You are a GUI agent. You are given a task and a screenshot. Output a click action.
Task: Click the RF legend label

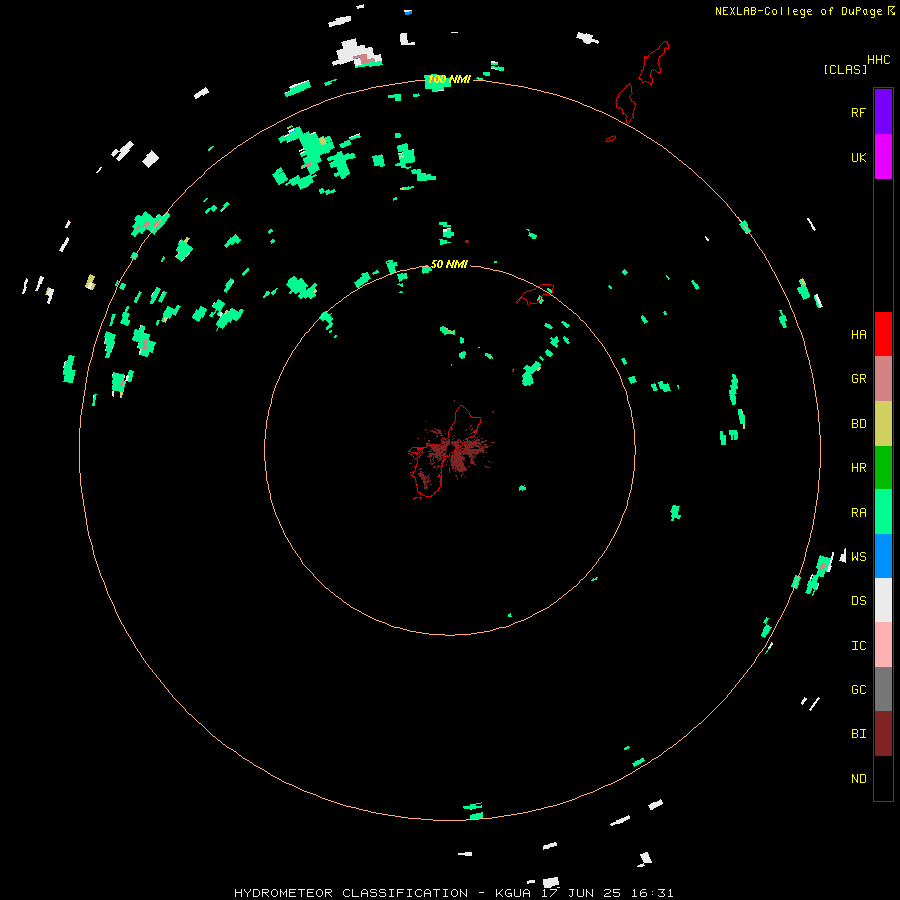click(858, 112)
